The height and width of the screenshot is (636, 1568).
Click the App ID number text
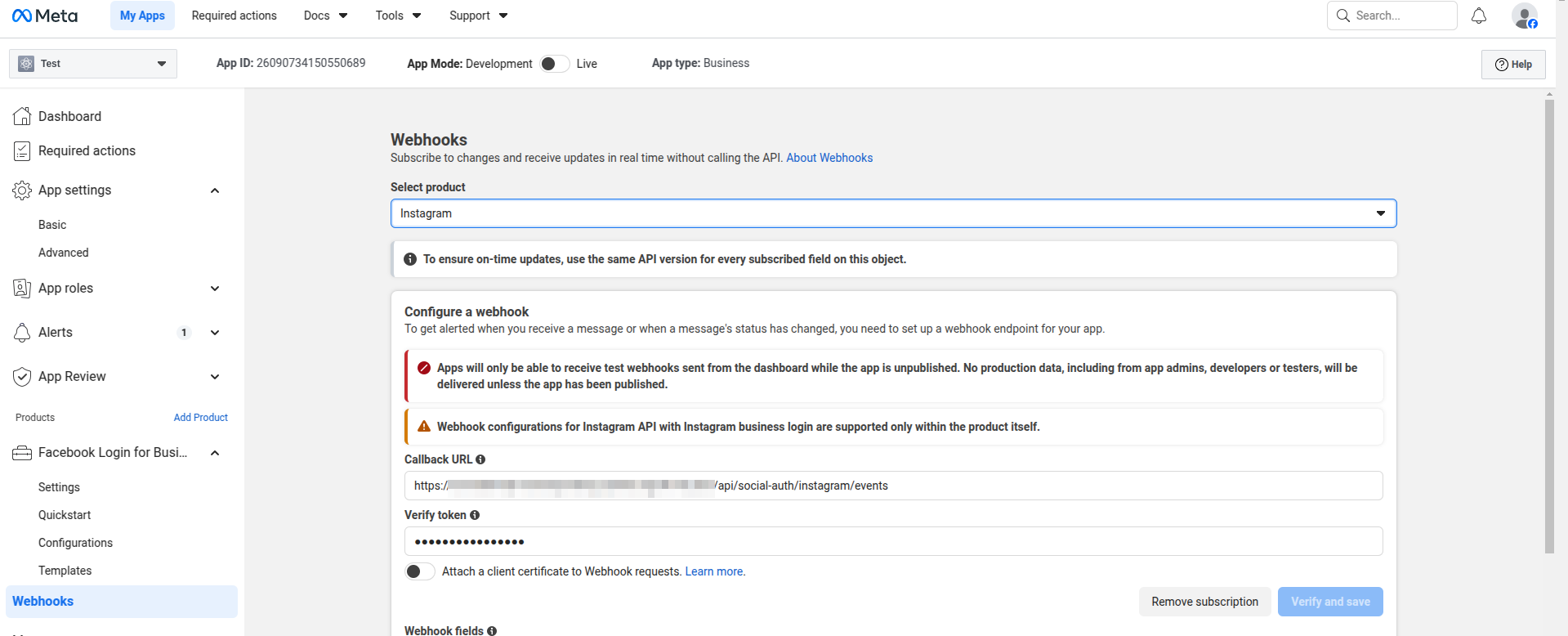311,63
